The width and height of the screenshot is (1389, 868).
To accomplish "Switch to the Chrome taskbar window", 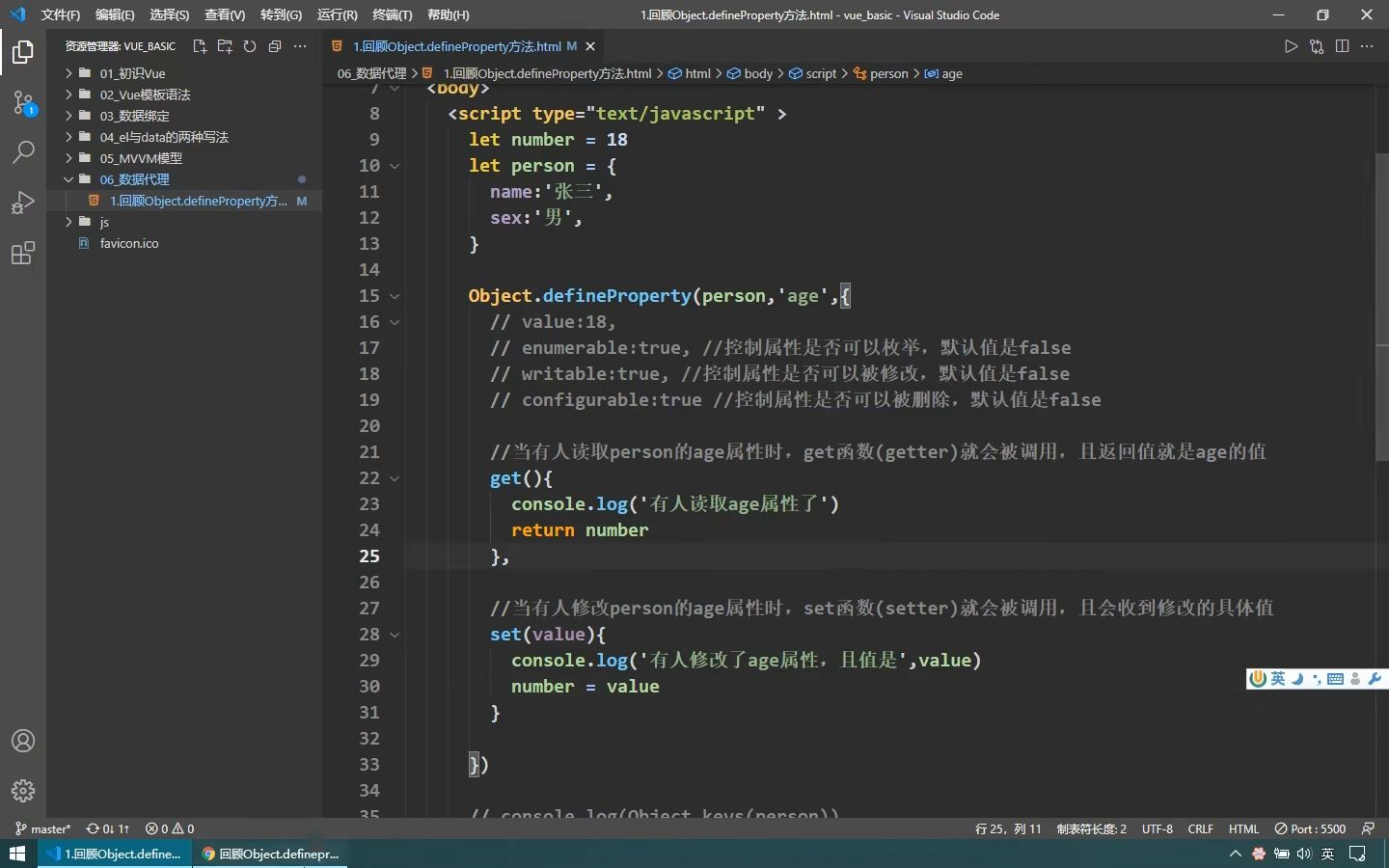I will [x=270, y=854].
